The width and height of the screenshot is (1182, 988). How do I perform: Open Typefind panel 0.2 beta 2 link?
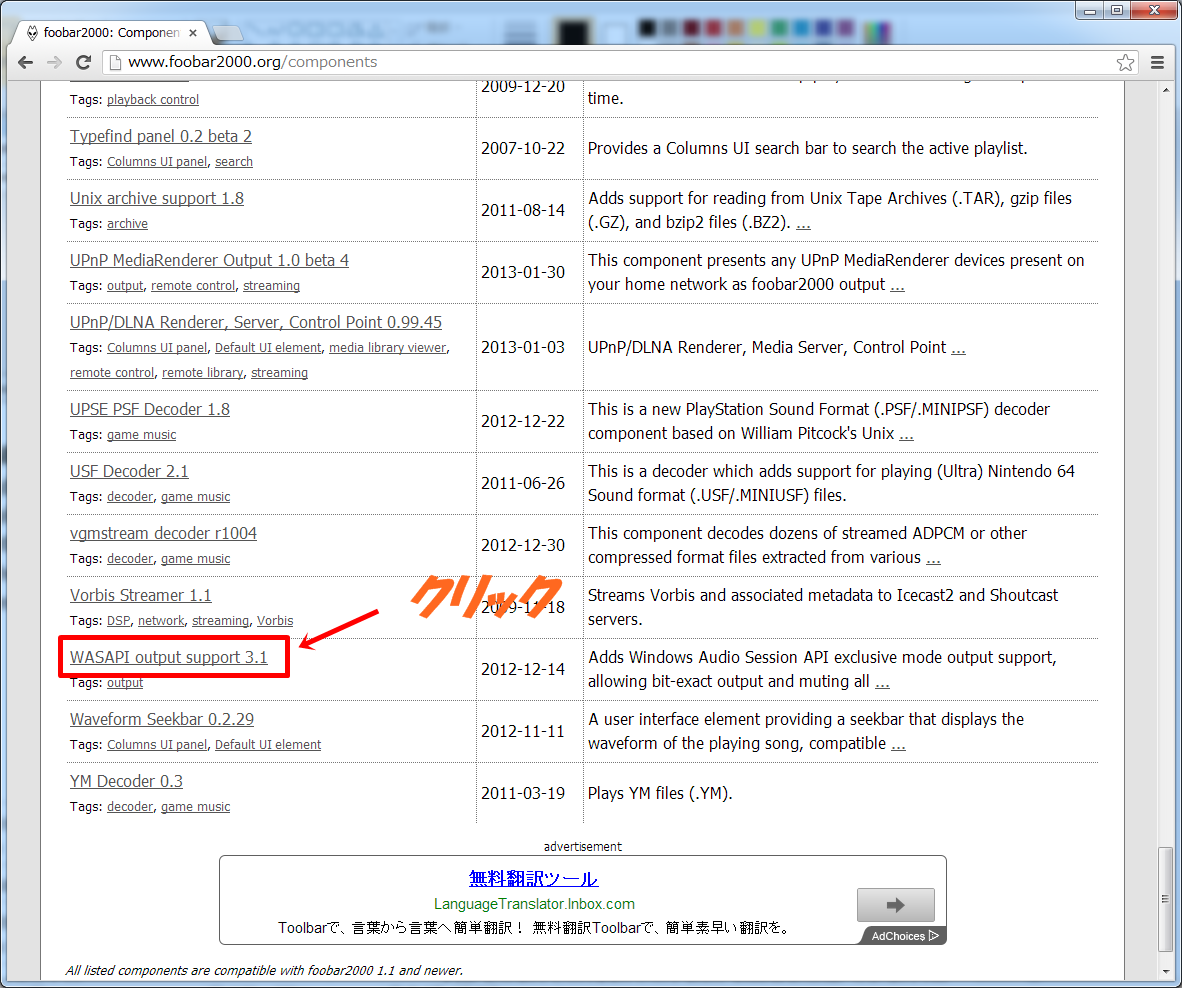click(161, 136)
